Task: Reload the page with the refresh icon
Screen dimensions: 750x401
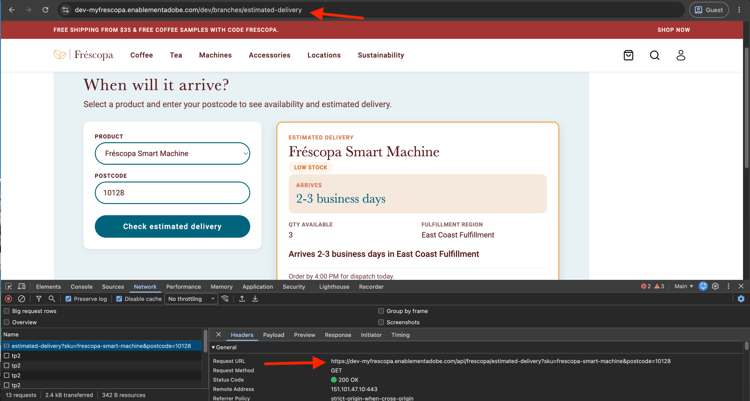Action: pyautogui.click(x=45, y=10)
